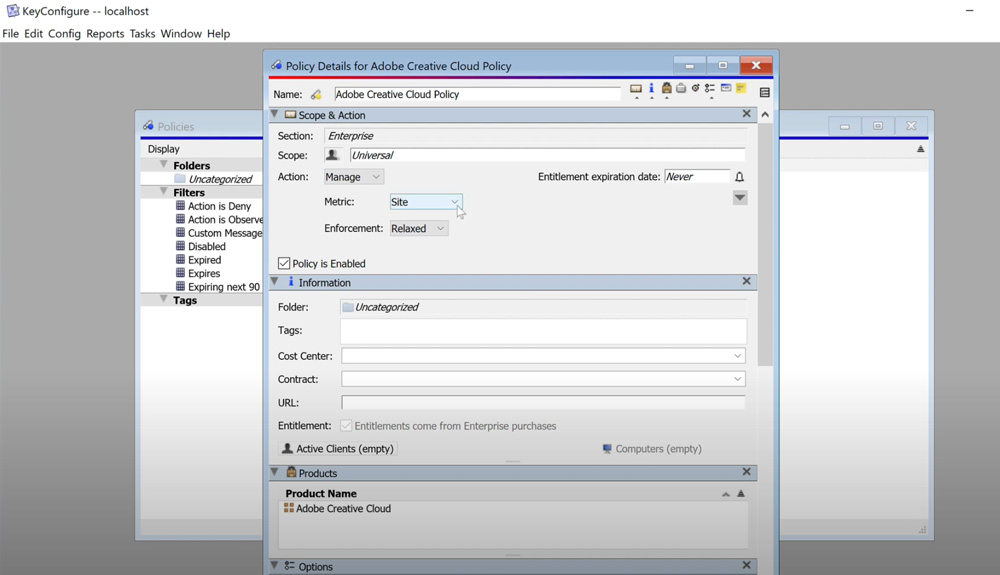Viewport: 1000px width, 575px height.
Task: Click the URL input field
Action: (543, 403)
